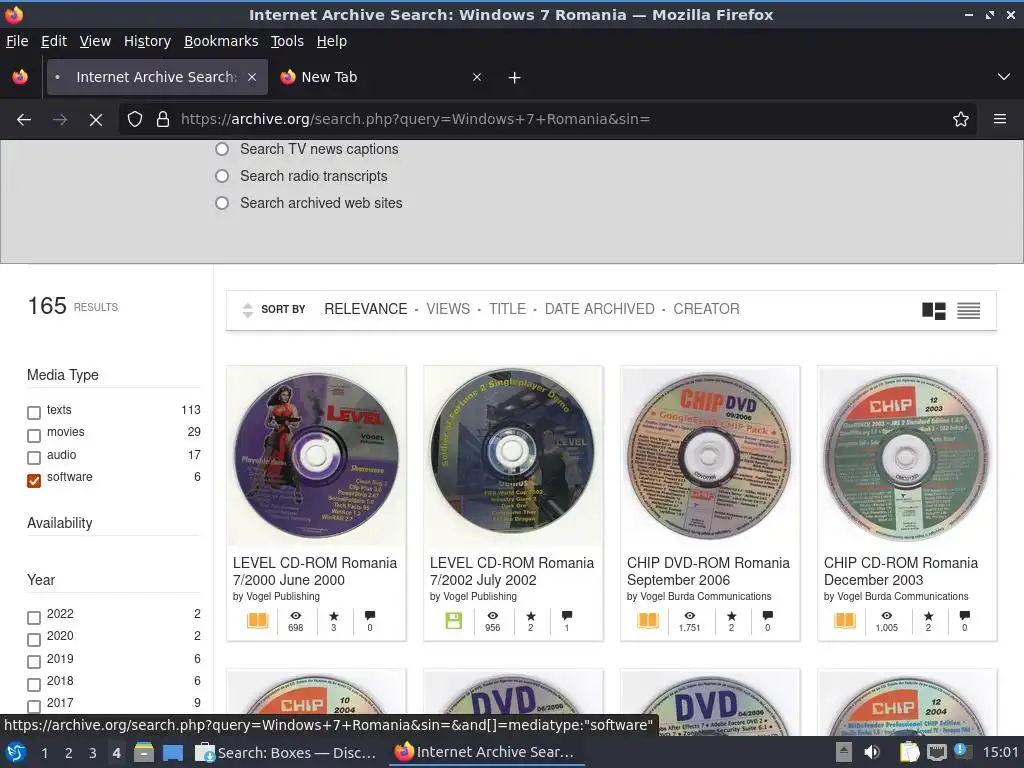Open Search: Boxes Discover taskbar window

287,752
